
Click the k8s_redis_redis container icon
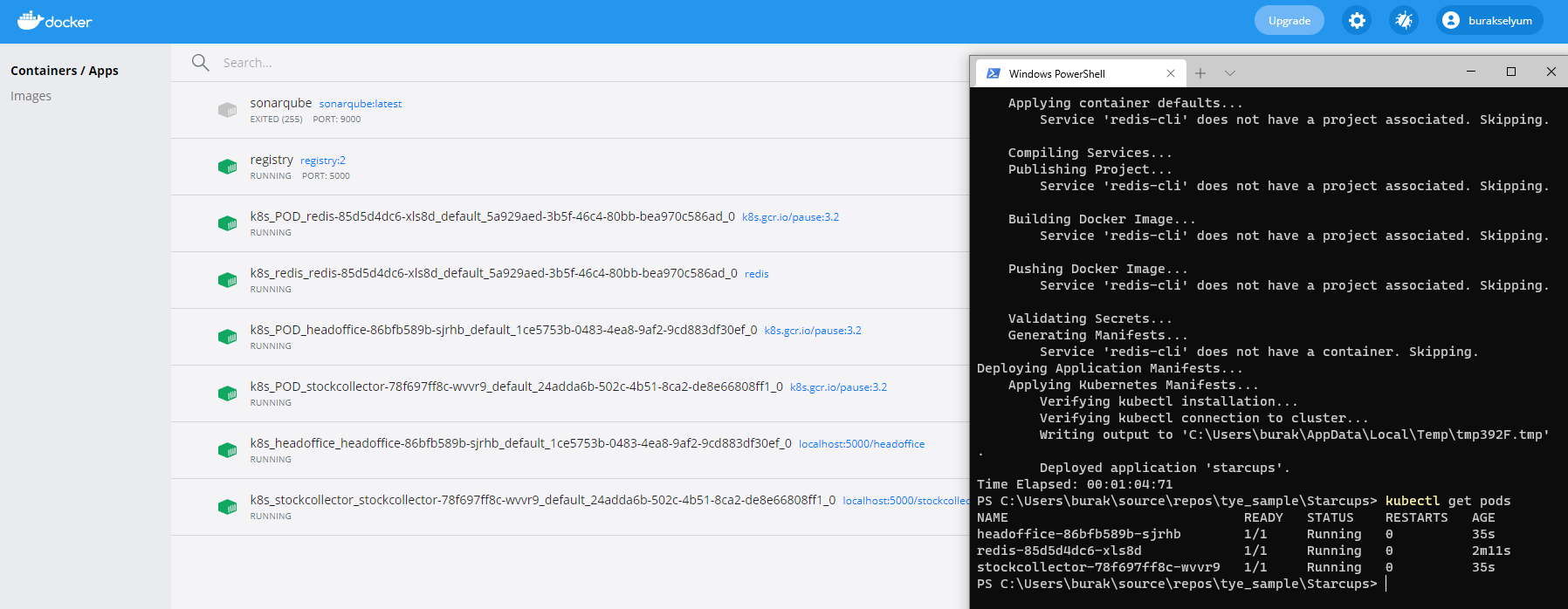pos(227,280)
